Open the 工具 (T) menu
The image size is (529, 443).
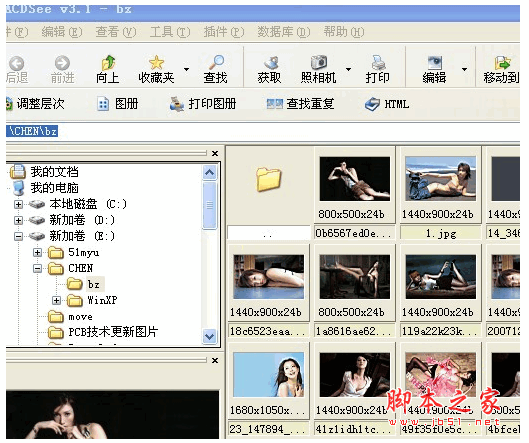point(170,32)
